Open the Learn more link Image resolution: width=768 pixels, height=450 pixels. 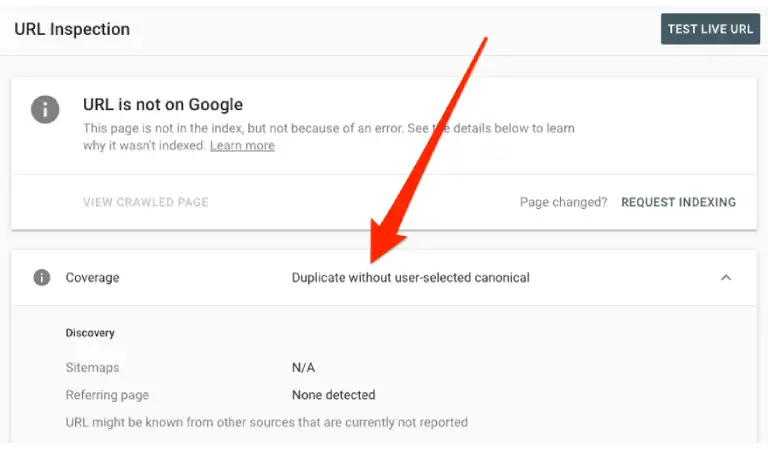(242, 145)
